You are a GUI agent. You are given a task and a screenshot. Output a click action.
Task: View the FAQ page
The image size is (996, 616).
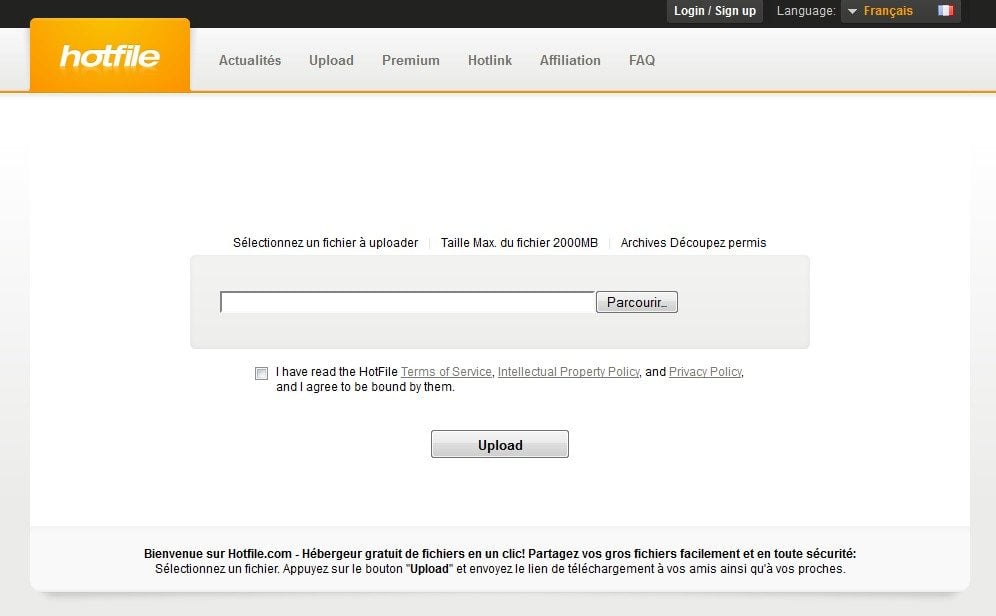click(642, 60)
